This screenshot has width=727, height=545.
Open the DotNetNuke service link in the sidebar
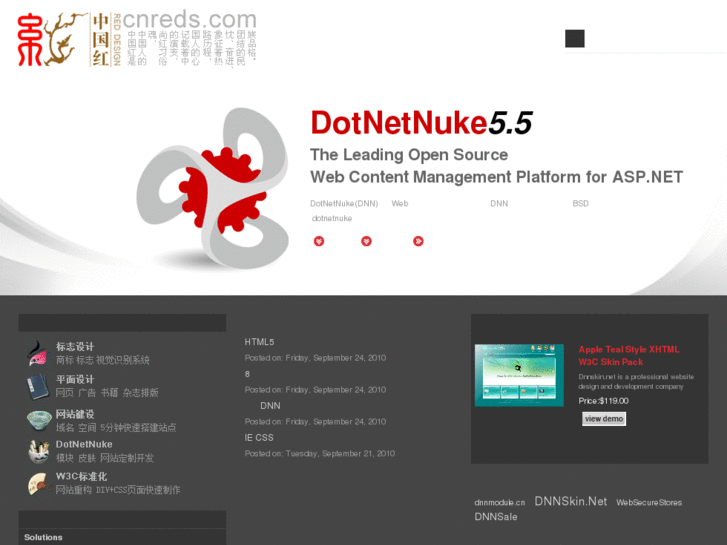(84, 444)
